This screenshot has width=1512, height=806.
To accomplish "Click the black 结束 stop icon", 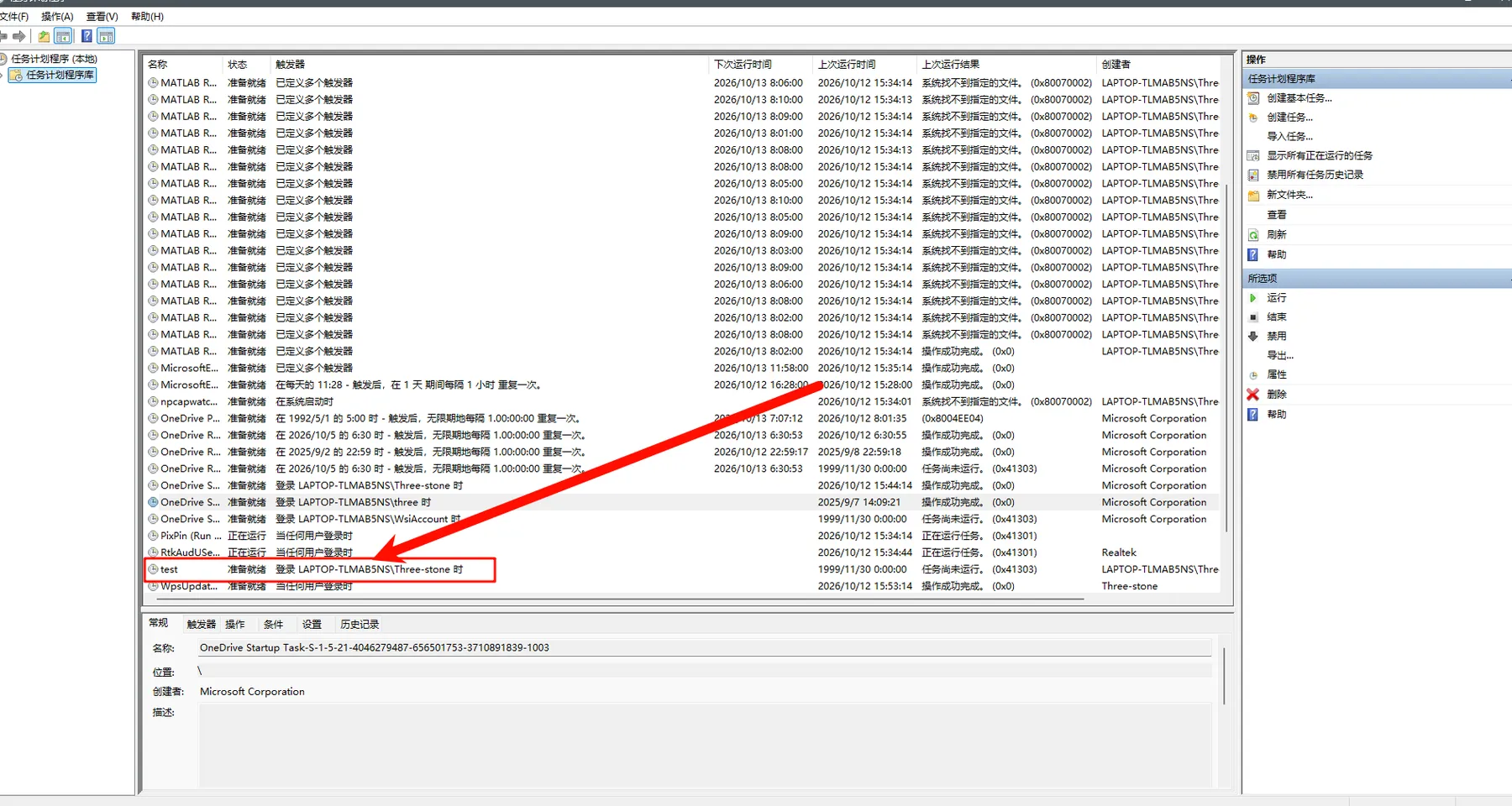I will tap(1253, 317).
